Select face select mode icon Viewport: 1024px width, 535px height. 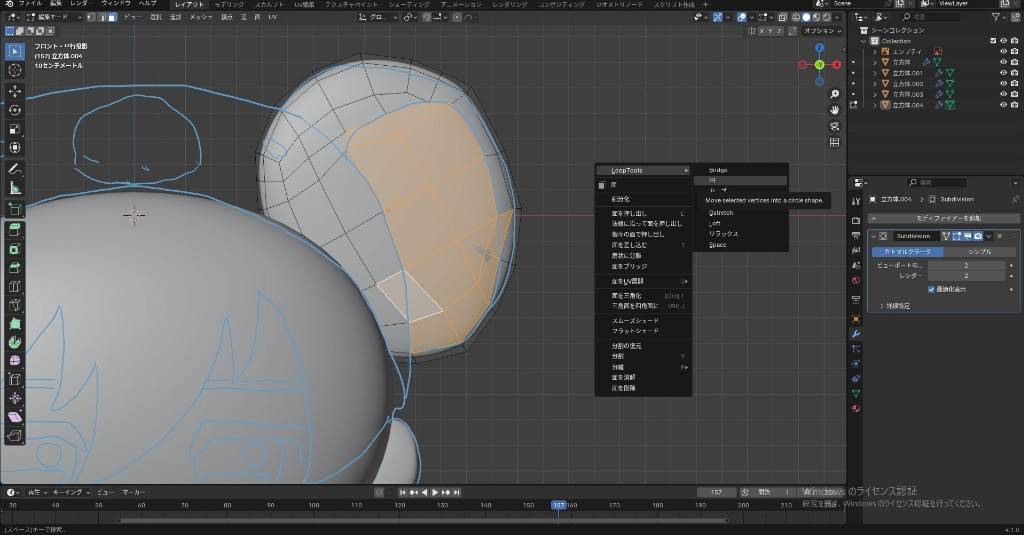coord(112,17)
